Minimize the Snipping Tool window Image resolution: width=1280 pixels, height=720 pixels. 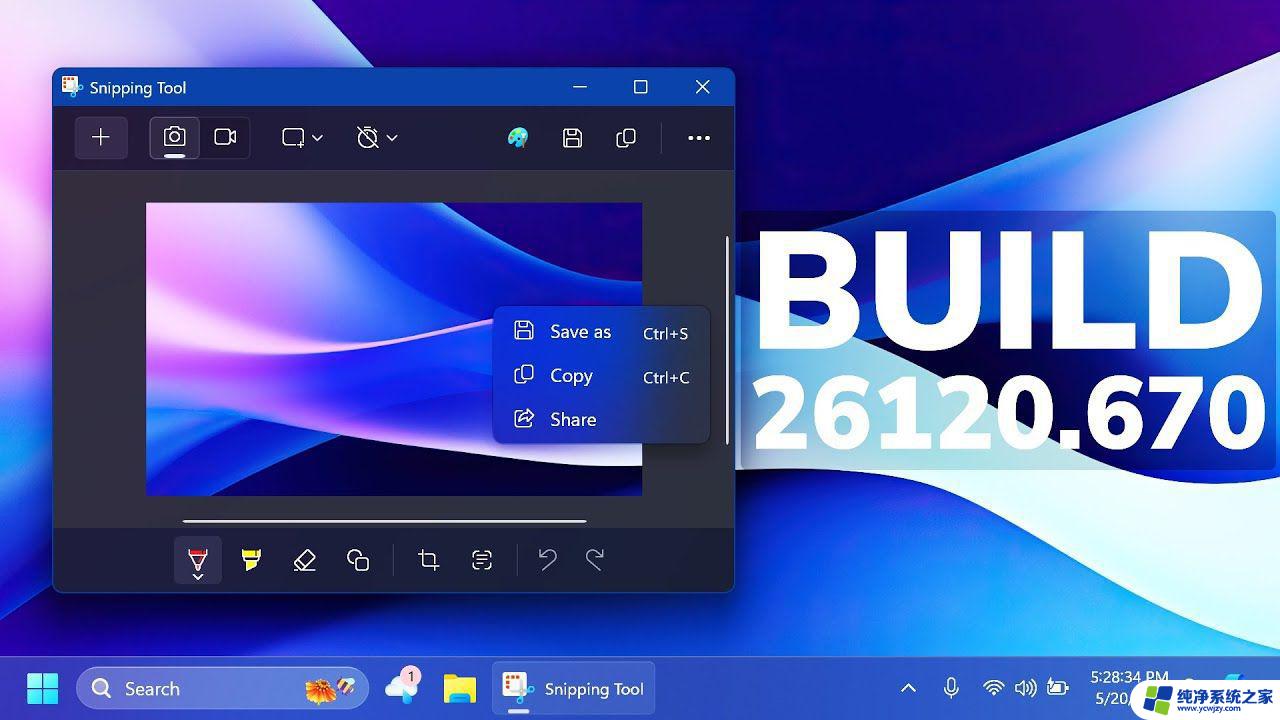point(580,87)
